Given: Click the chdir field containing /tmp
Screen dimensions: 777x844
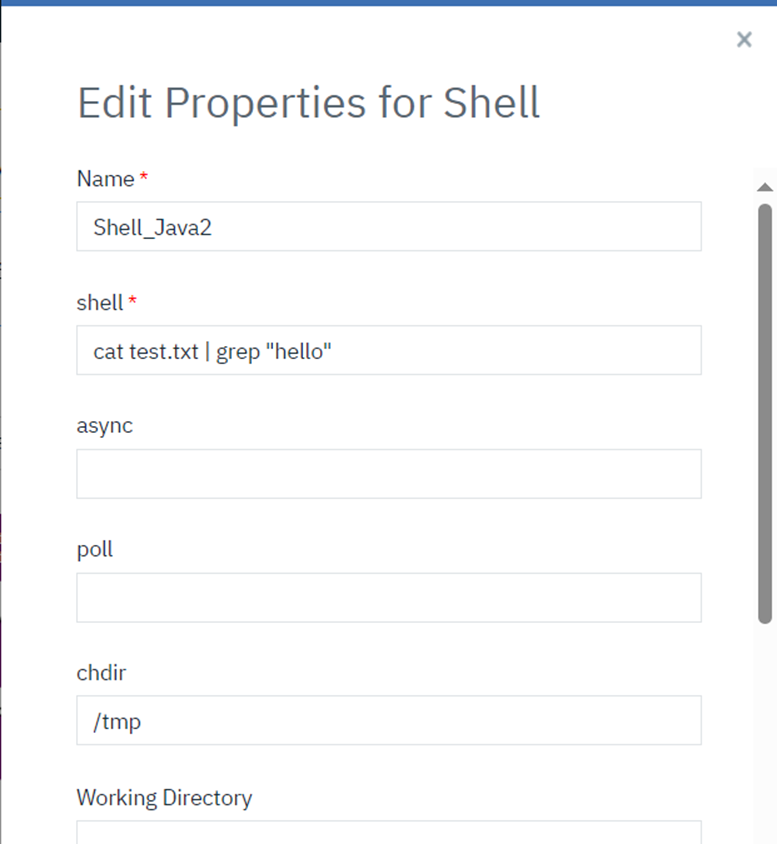Looking at the screenshot, I should pos(388,720).
